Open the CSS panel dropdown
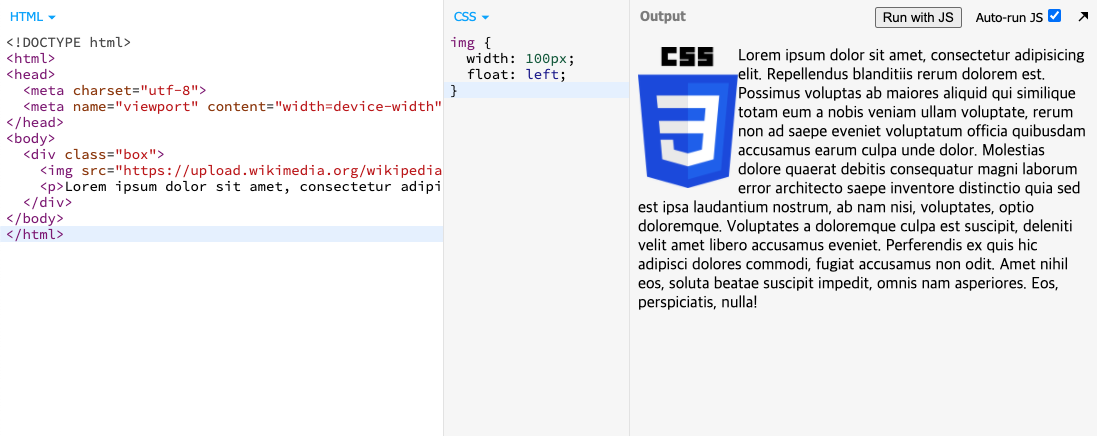Viewport: 1097px width, 436px height. tap(471, 17)
